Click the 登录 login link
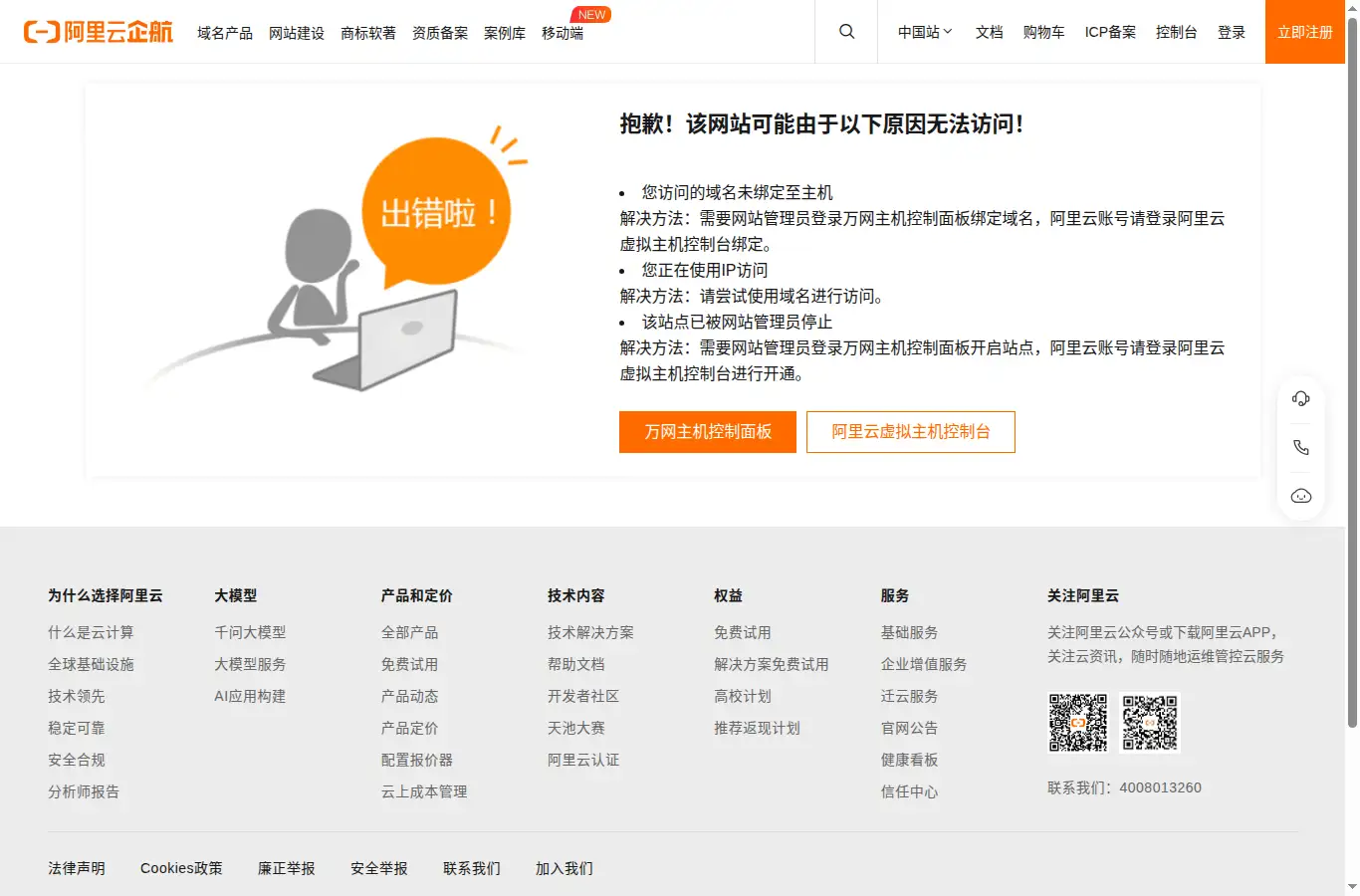Viewport: 1360px width, 896px height. tap(1232, 32)
